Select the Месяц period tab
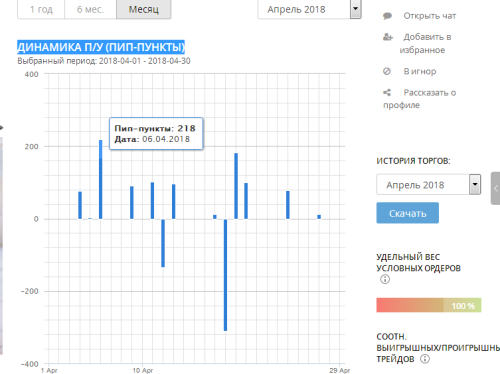 [144, 9]
